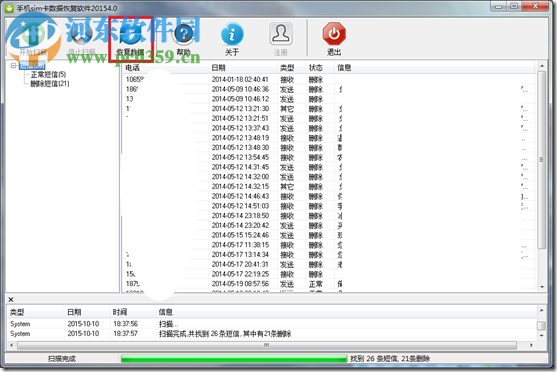Click the log panel scrollbar up arrow
Image resolution: width=557 pixels, height=372 pixels.
(x=541, y=311)
